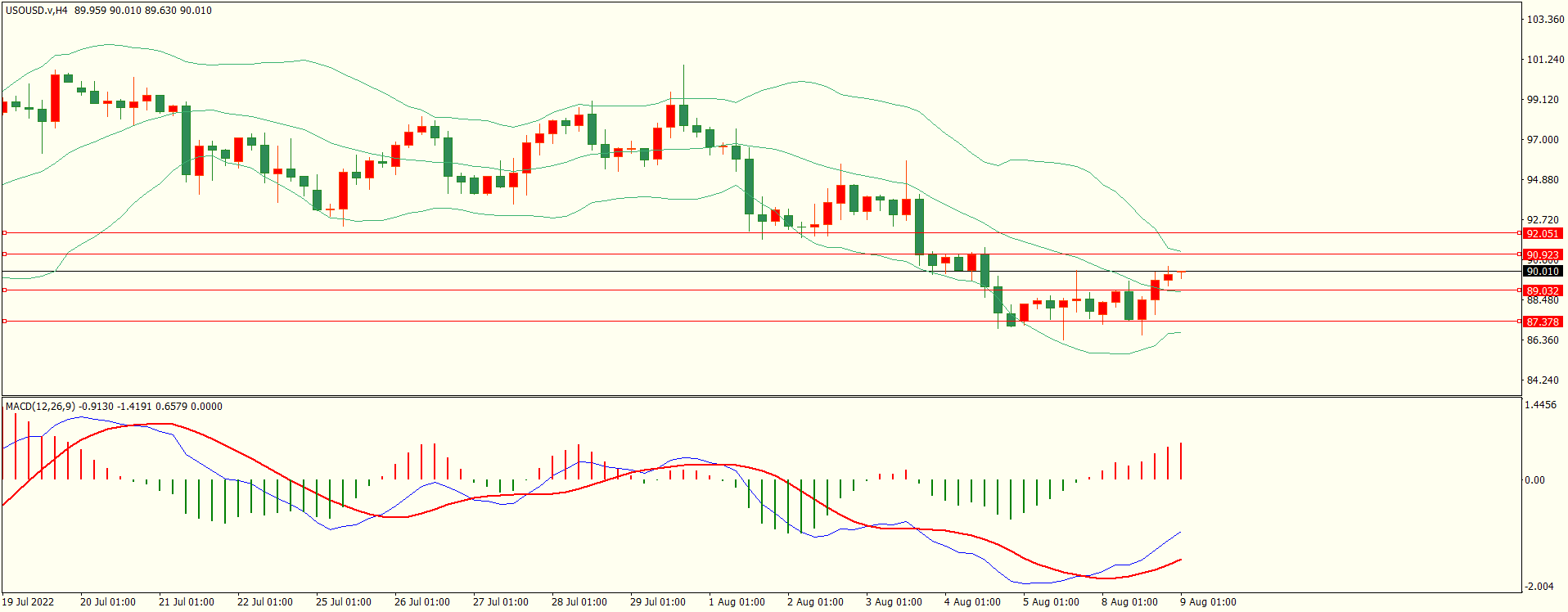Image resolution: width=1568 pixels, height=612 pixels.
Task: Click the MACD 0.00 axis level
Action: tap(1534, 480)
